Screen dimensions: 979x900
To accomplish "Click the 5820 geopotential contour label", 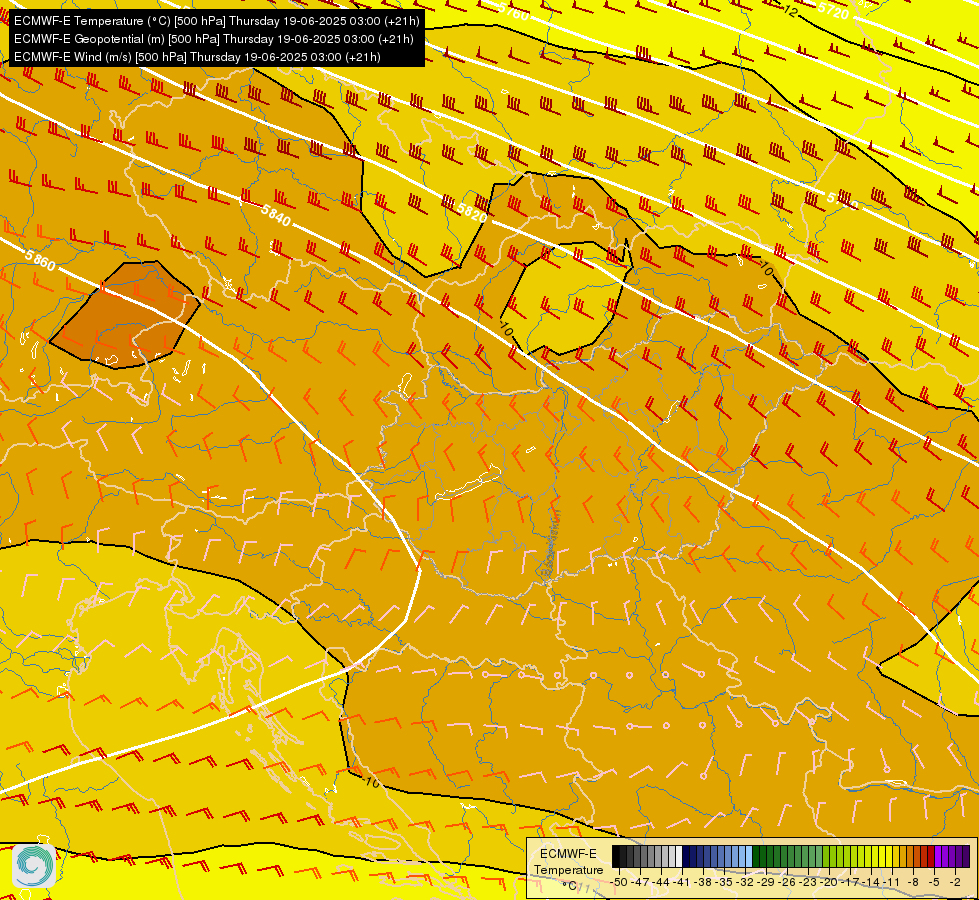I will [x=472, y=212].
